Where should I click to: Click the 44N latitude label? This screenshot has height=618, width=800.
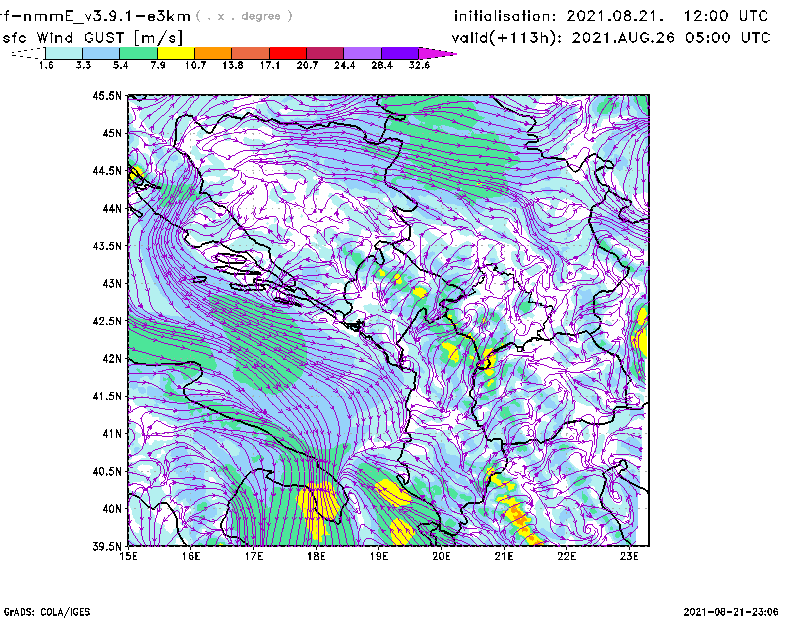[x=112, y=208]
